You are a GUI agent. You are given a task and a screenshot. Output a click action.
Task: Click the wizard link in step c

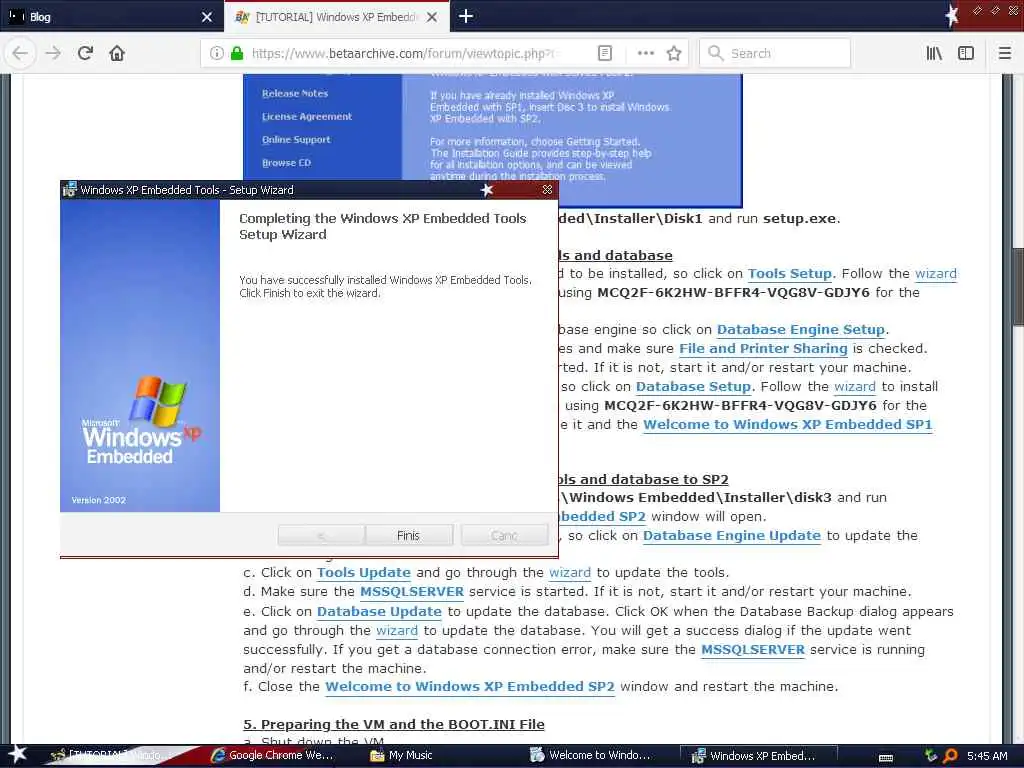[x=569, y=573]
